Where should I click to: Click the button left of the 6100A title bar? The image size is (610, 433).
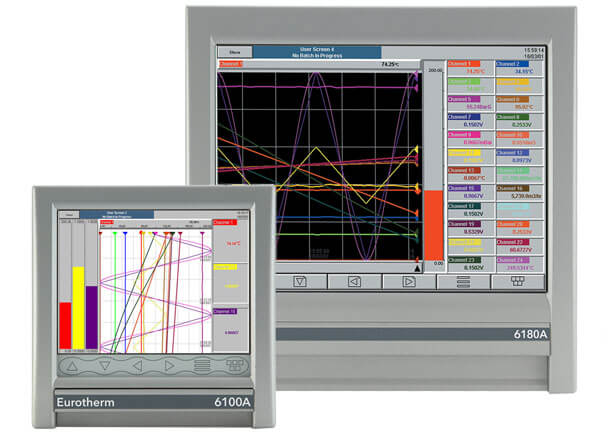pos(69,215)
